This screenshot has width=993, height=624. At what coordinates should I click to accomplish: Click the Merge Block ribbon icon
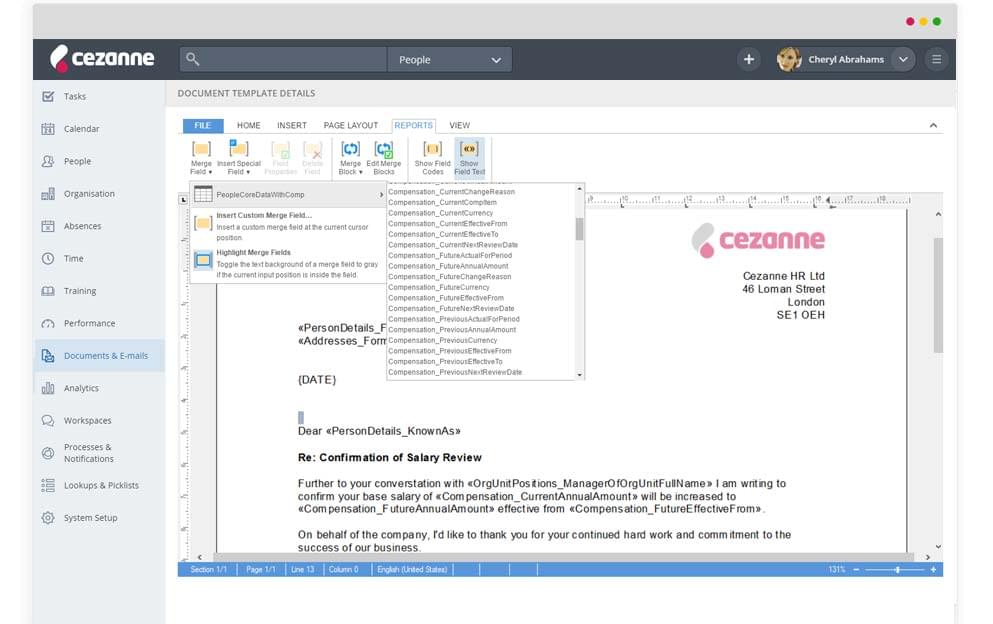pyautogui.click(x=350, y=158)
